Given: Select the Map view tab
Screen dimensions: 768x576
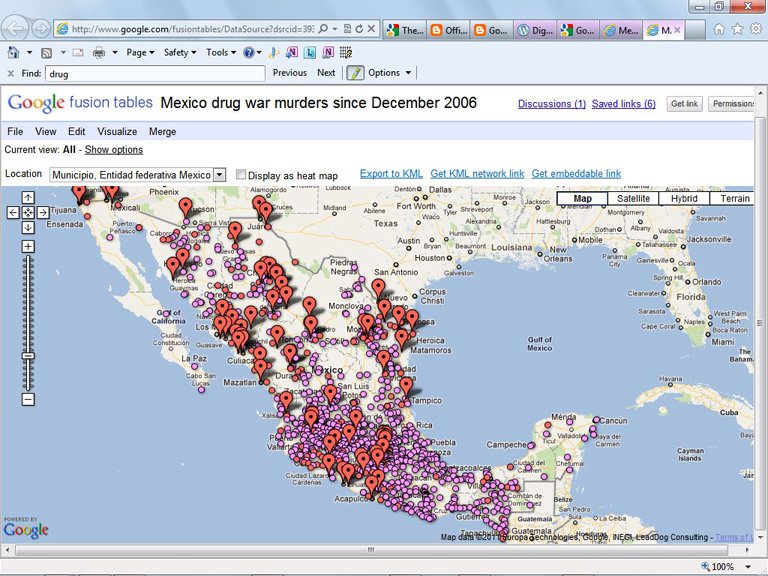Looking at the screenshot, I should pos(582,198).
